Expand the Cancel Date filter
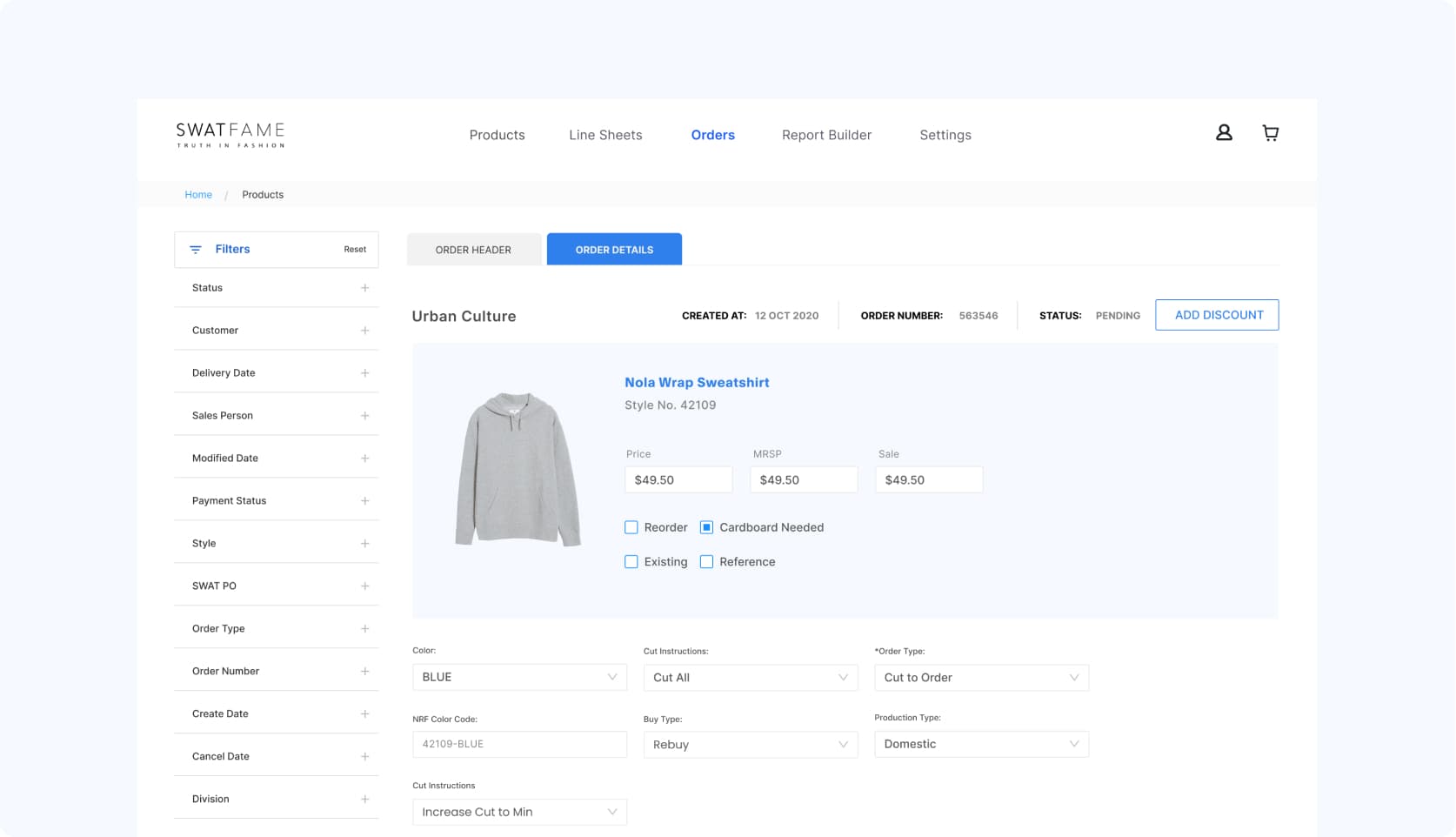Viewport: 1456px width, 837px height. [x=277, y=756]
